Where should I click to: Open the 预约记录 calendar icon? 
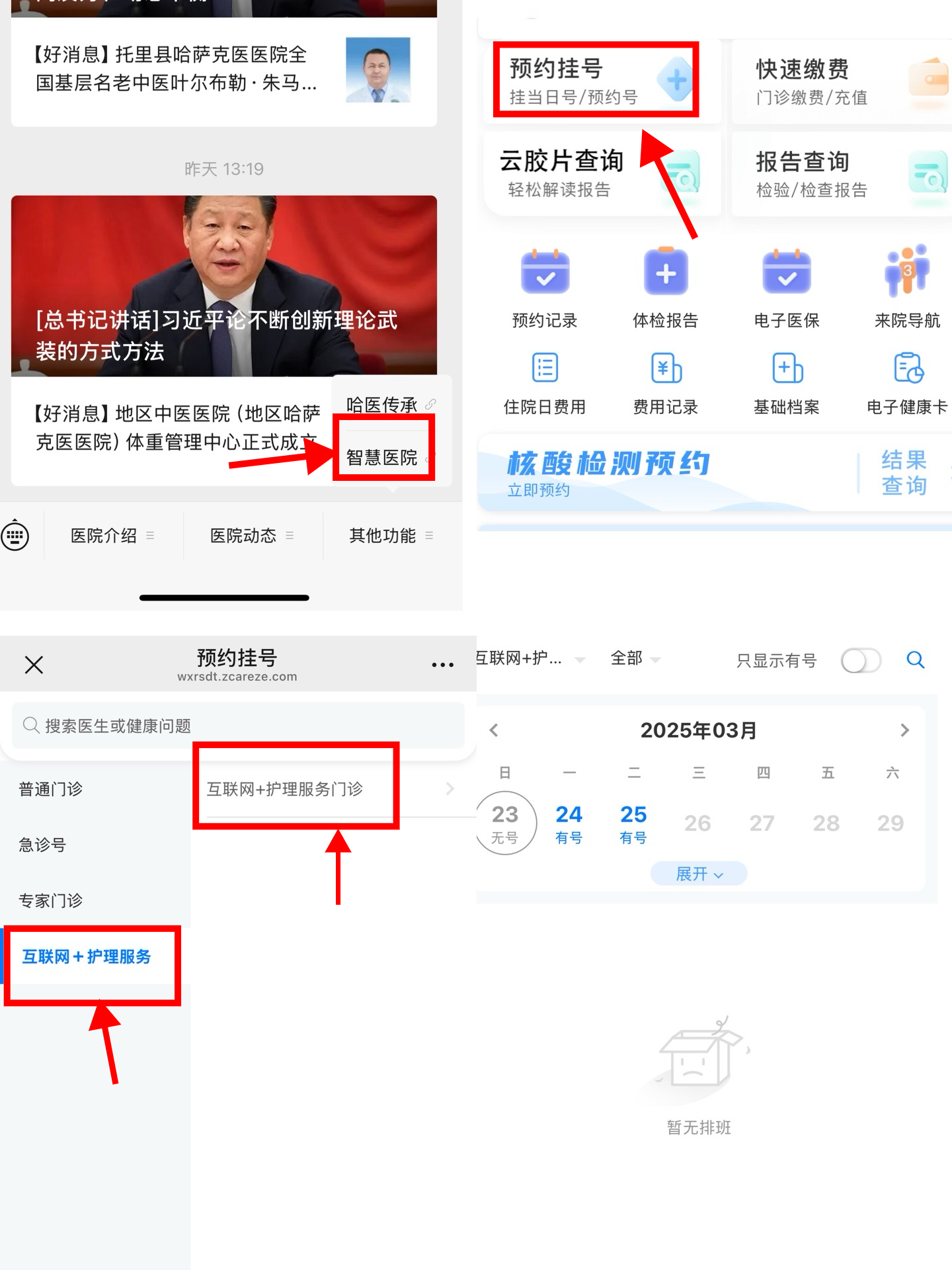[x=545, y=273]
